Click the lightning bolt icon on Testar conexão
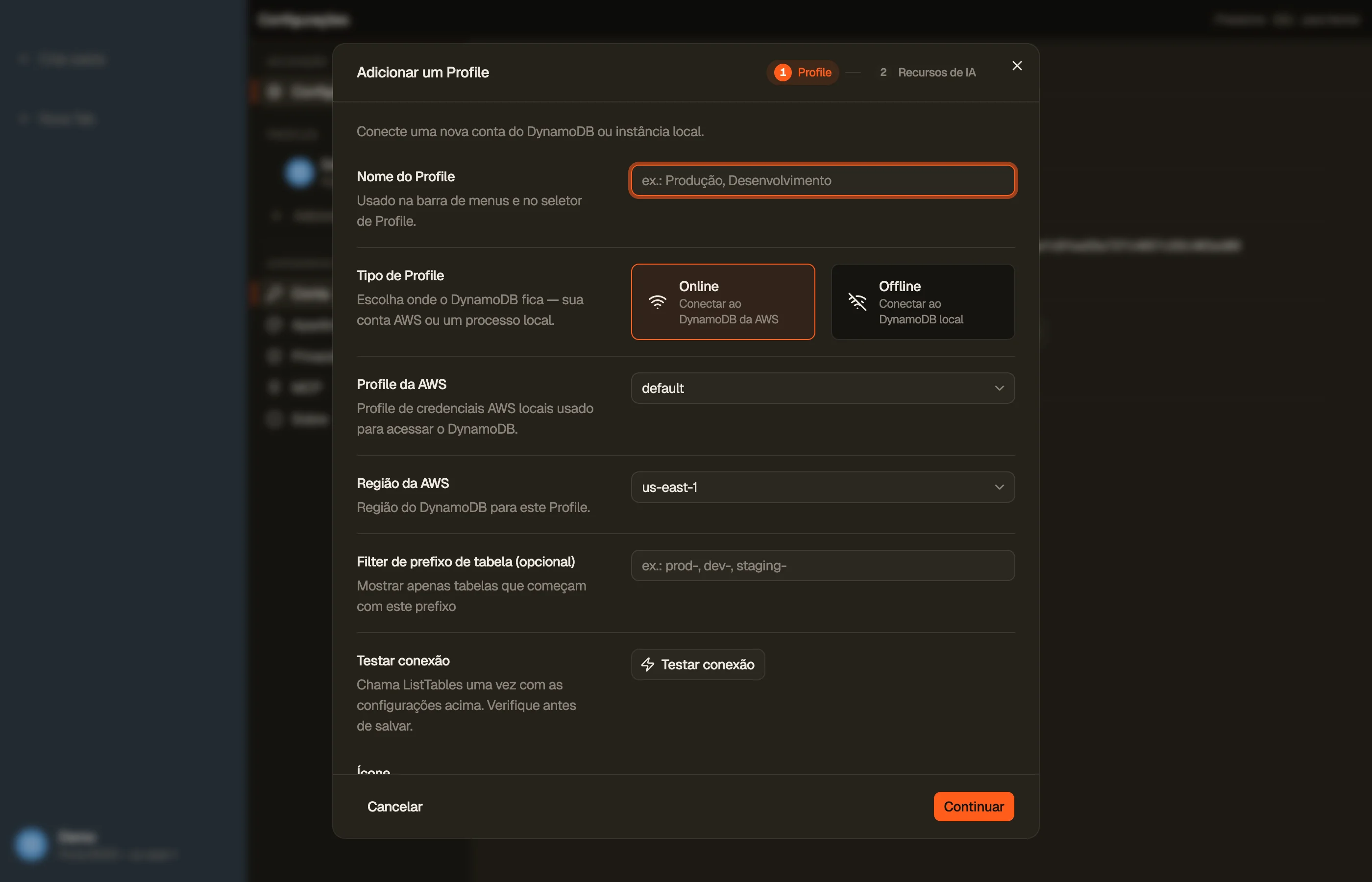 click(x=647, y=664)
